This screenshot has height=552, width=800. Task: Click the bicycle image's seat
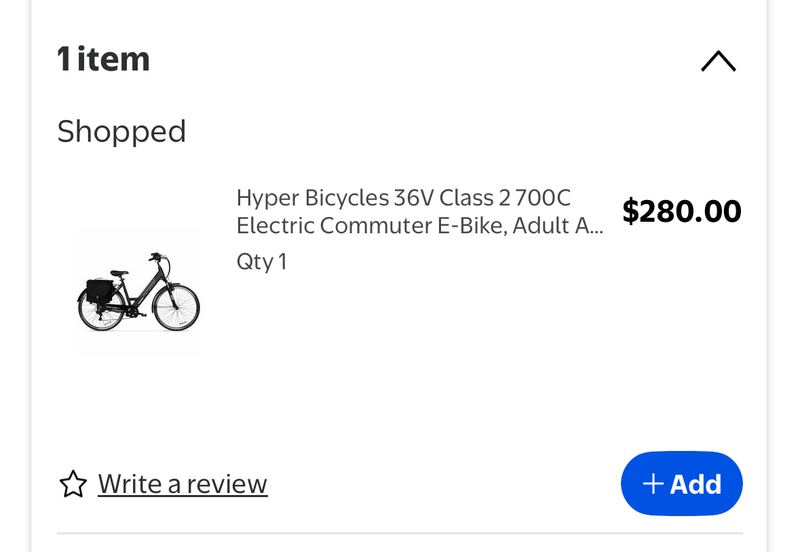(119, 273)
